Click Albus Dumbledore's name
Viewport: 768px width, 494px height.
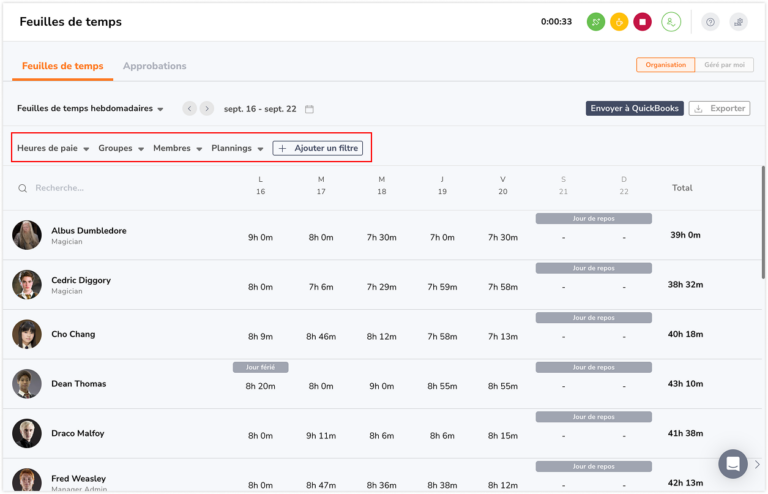tap(89, 231)
